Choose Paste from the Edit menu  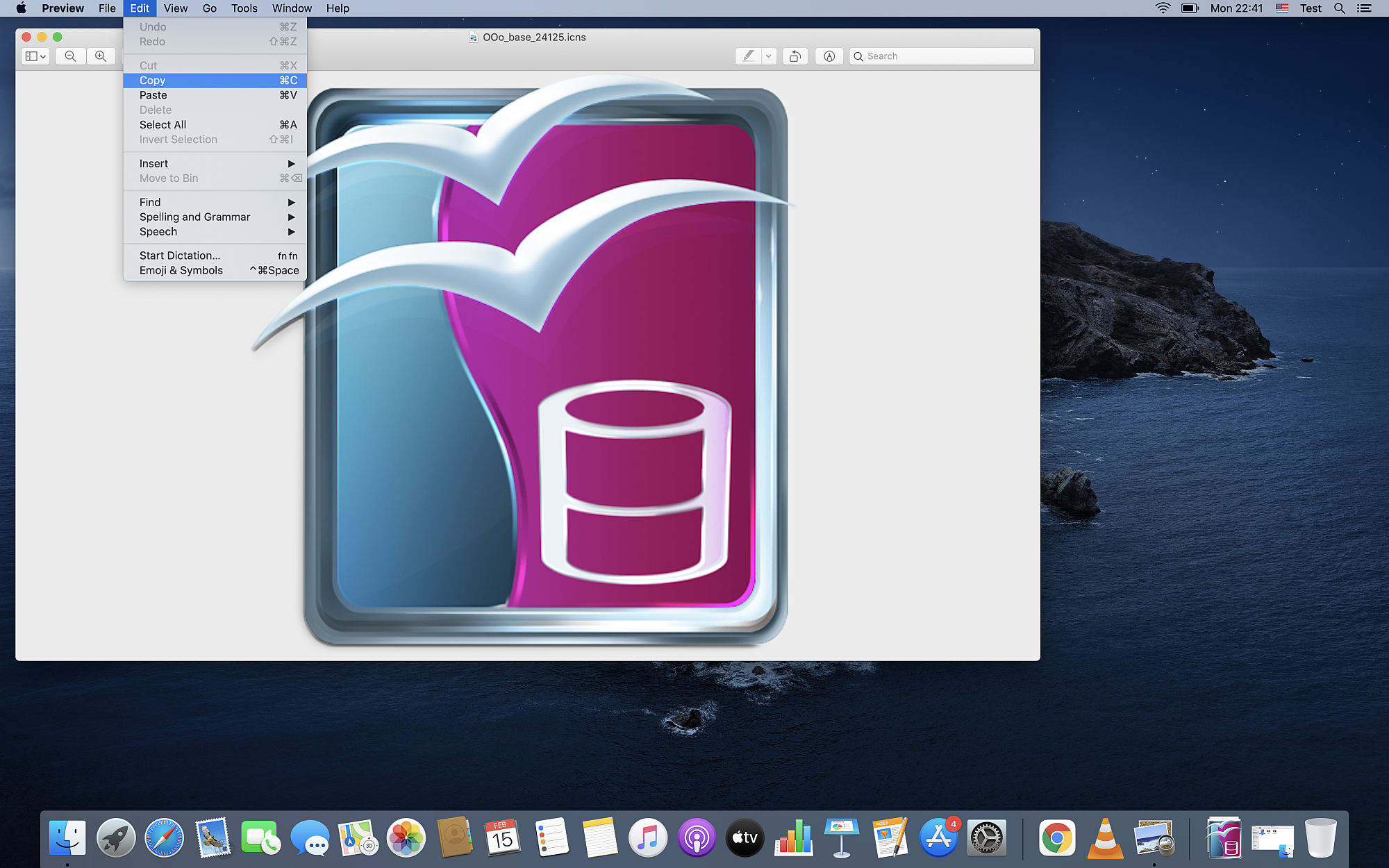[215, 95]
